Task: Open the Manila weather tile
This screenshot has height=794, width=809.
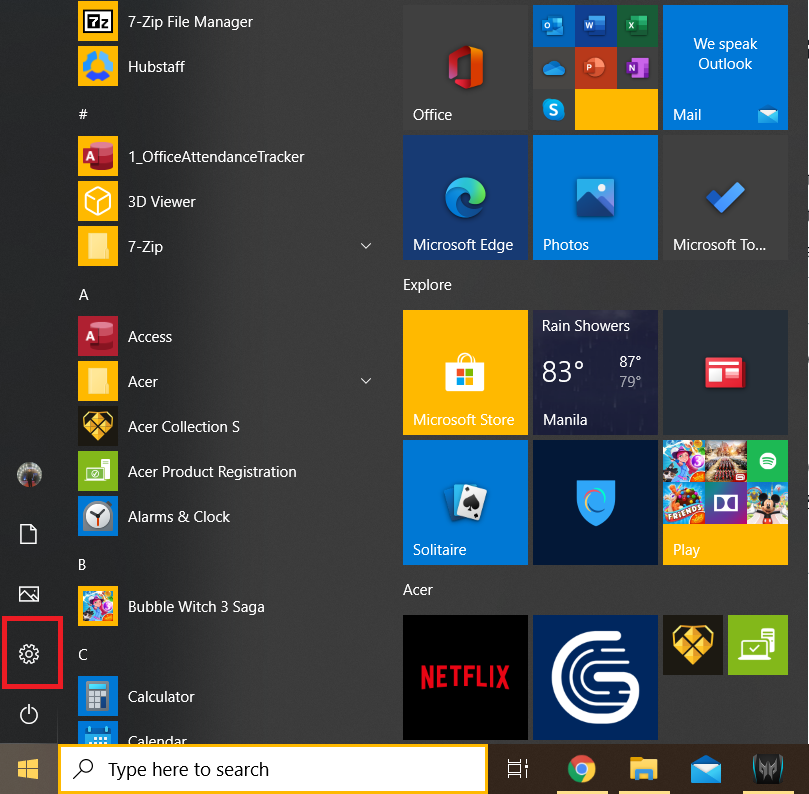Action: coord(595,372)
